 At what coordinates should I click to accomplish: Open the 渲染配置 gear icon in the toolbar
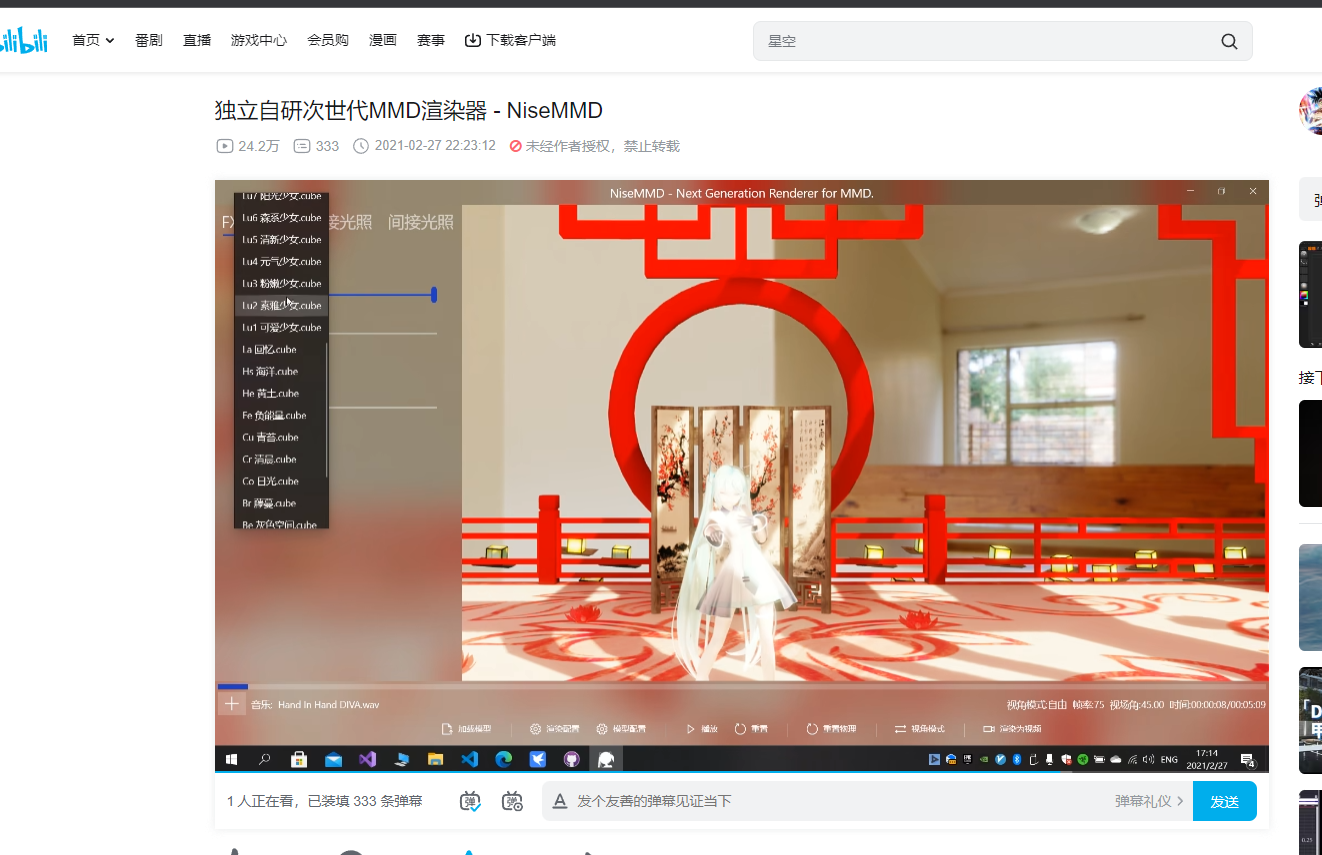pos(536,729)
